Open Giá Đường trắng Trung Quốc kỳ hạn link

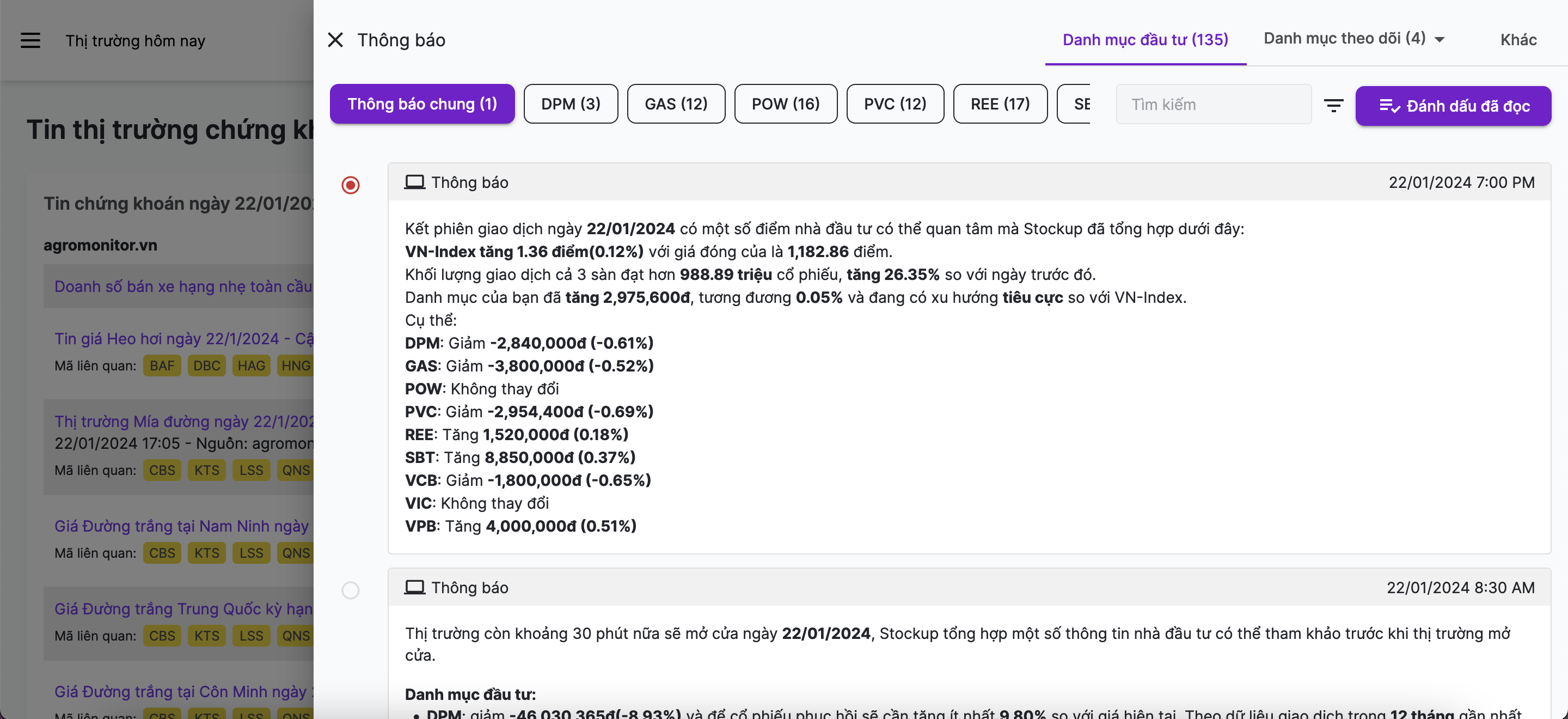tap(183, 609)
